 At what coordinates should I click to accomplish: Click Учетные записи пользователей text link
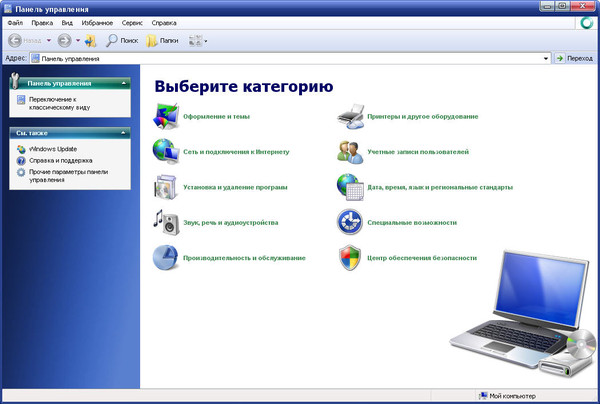tap(418, 152)
